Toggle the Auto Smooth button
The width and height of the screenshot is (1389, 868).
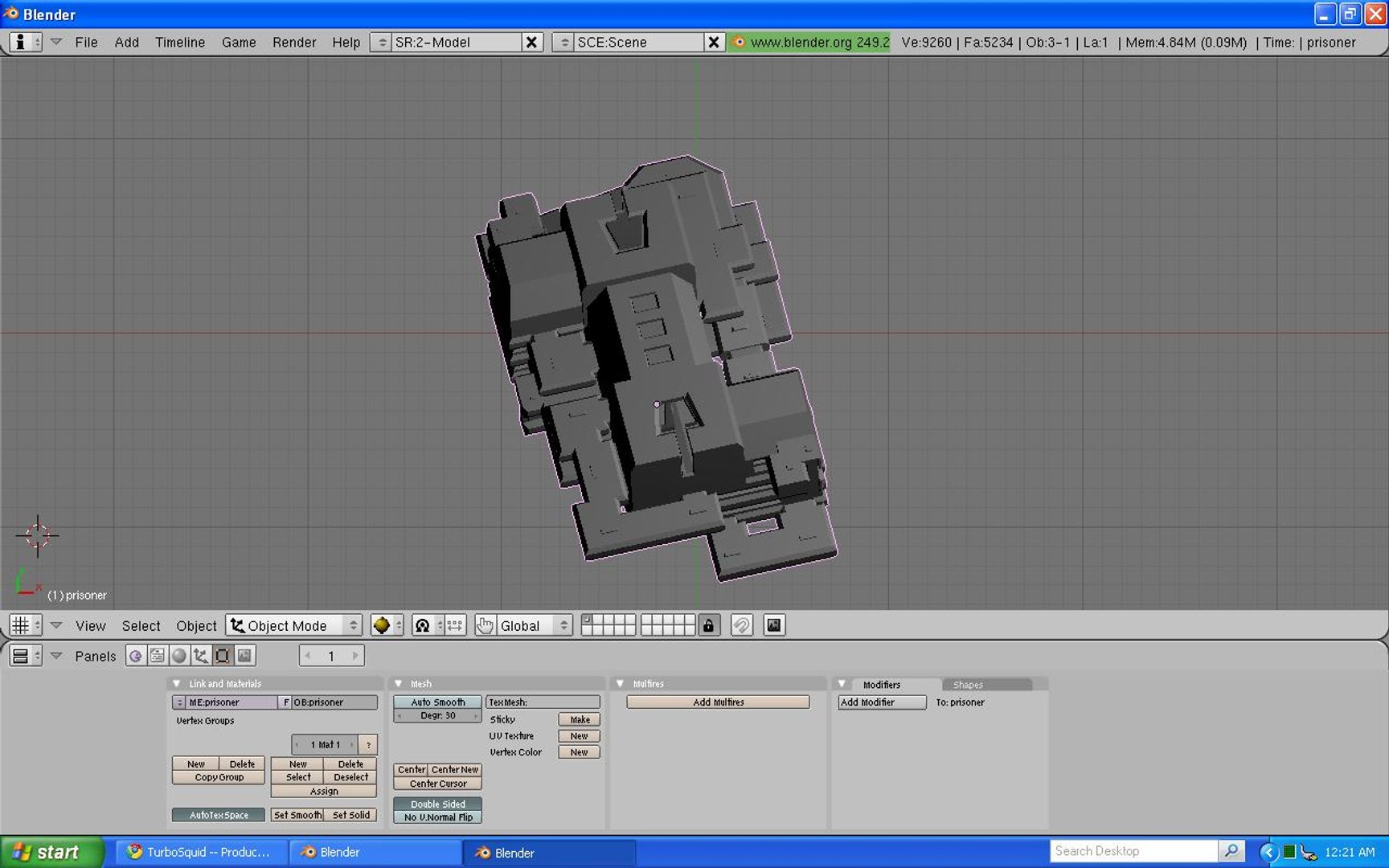438,702
